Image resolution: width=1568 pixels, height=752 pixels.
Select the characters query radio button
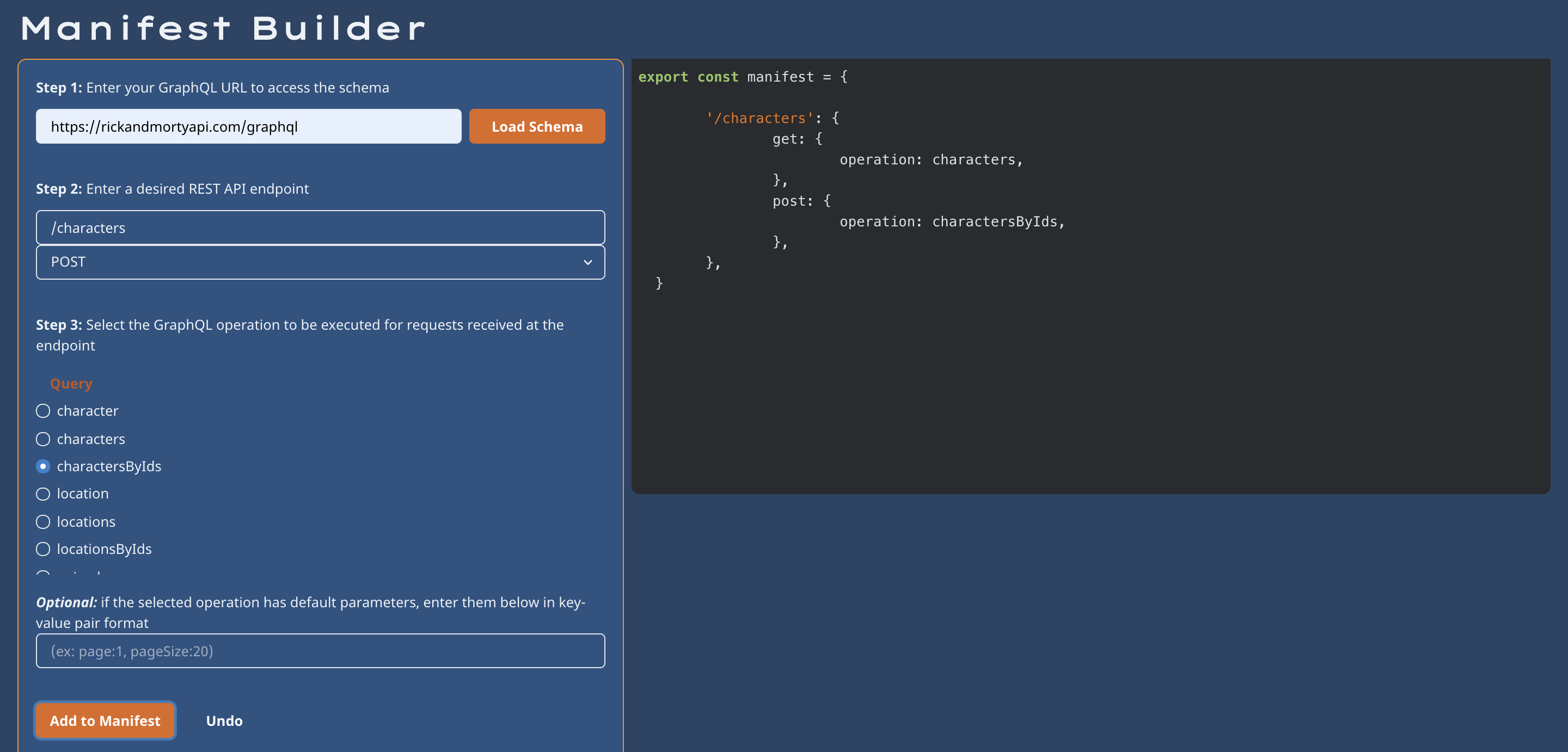pyautogui.click(x=43, y=439)
